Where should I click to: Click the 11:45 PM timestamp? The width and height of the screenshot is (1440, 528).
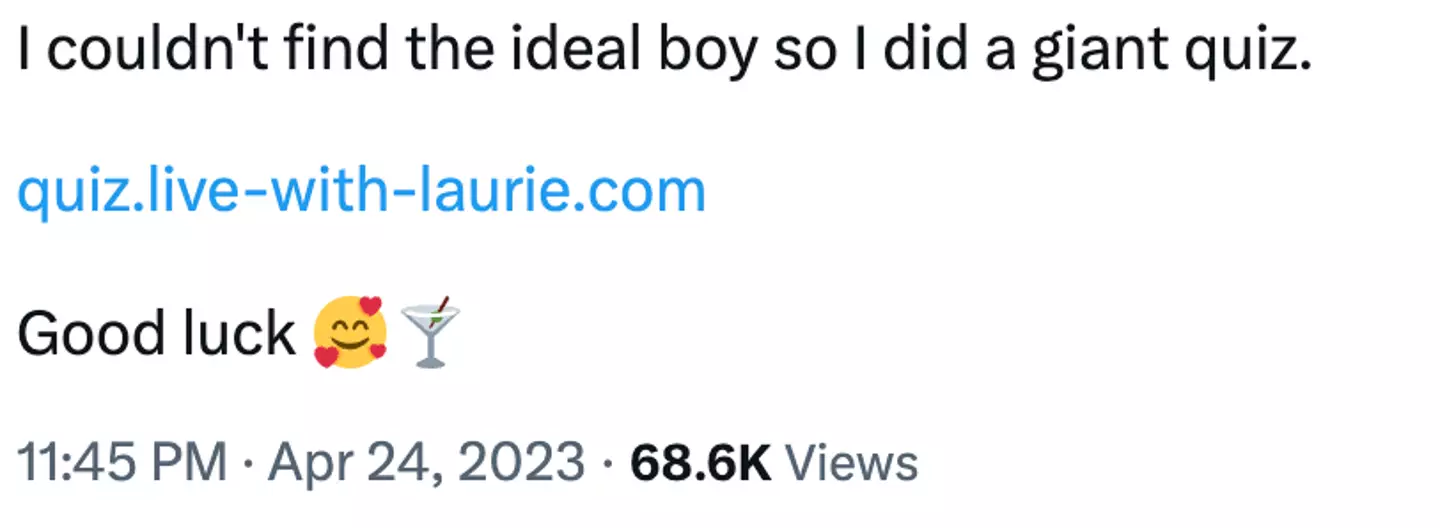[x=121, y=463]
